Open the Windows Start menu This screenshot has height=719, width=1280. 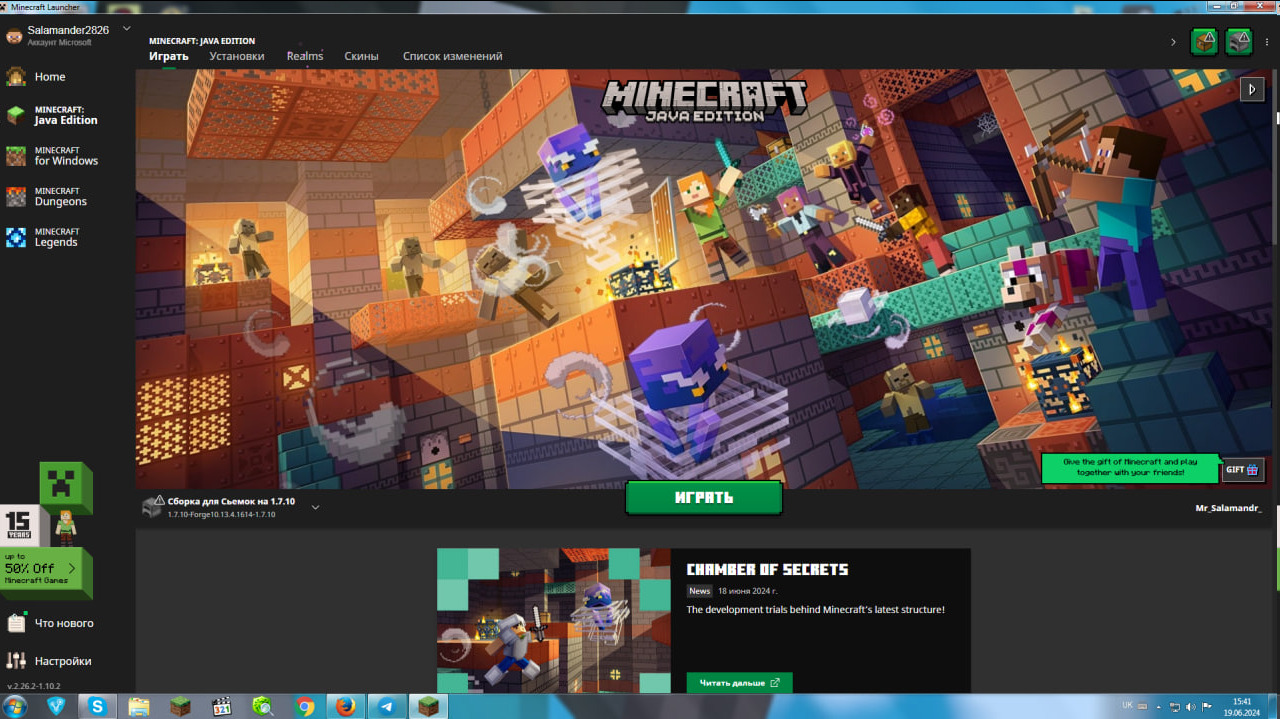tap(17, 706)
